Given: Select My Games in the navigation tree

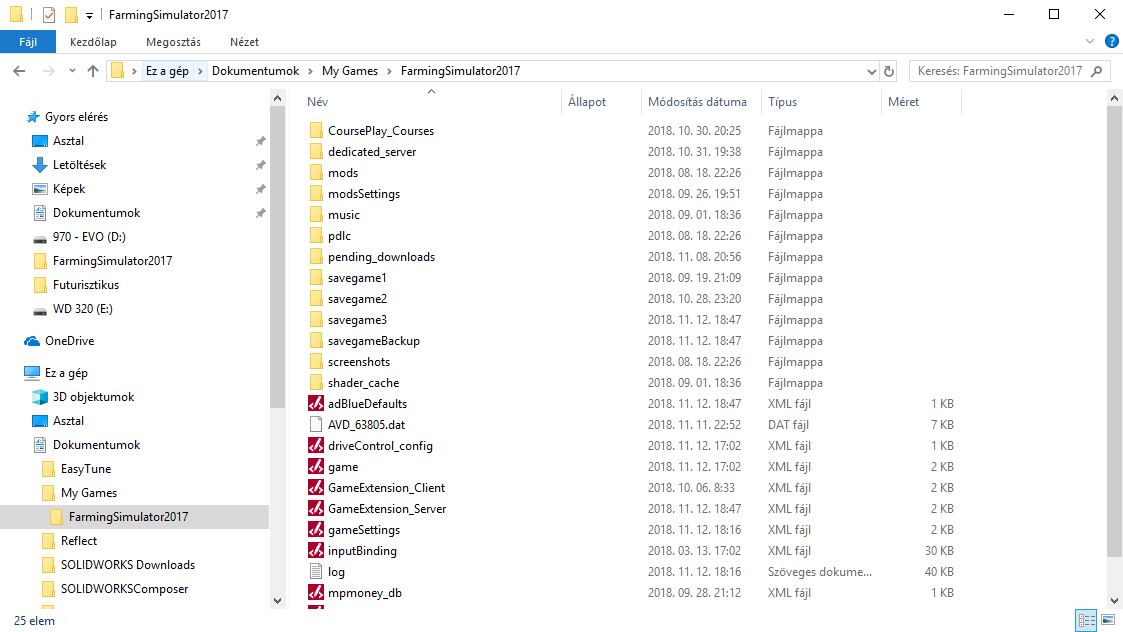Looking at the screenshot, I should 88,493.
